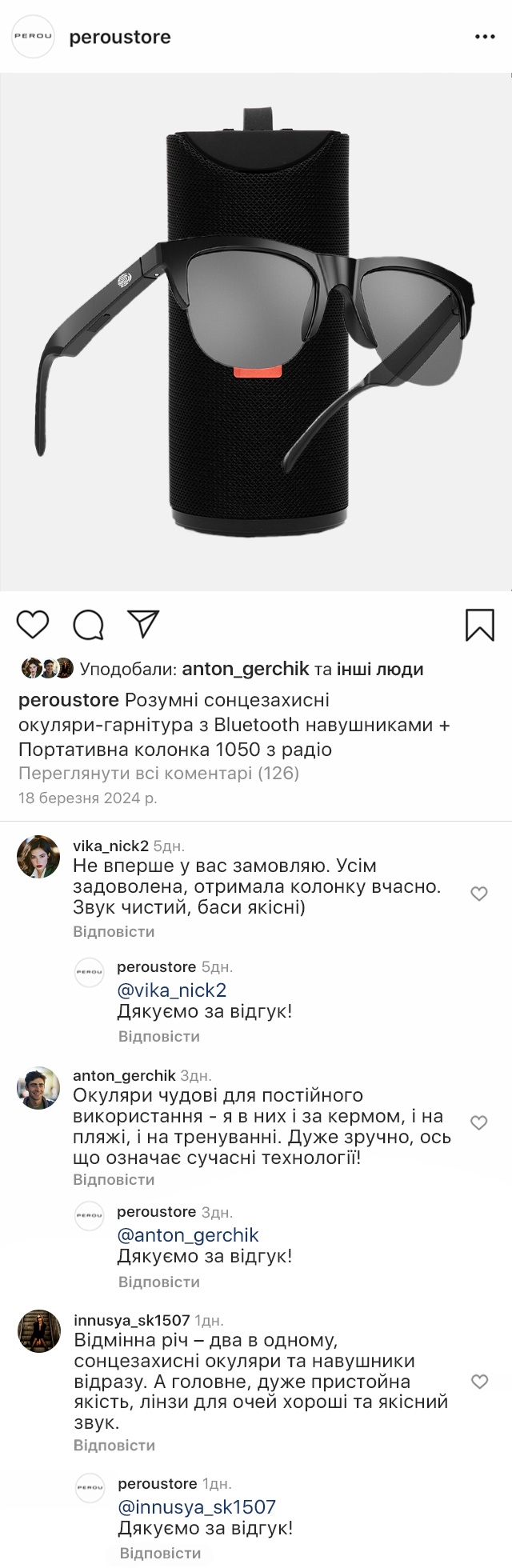
Task: Reply to anton_gerchik's comment
Action: [114, 1180]
